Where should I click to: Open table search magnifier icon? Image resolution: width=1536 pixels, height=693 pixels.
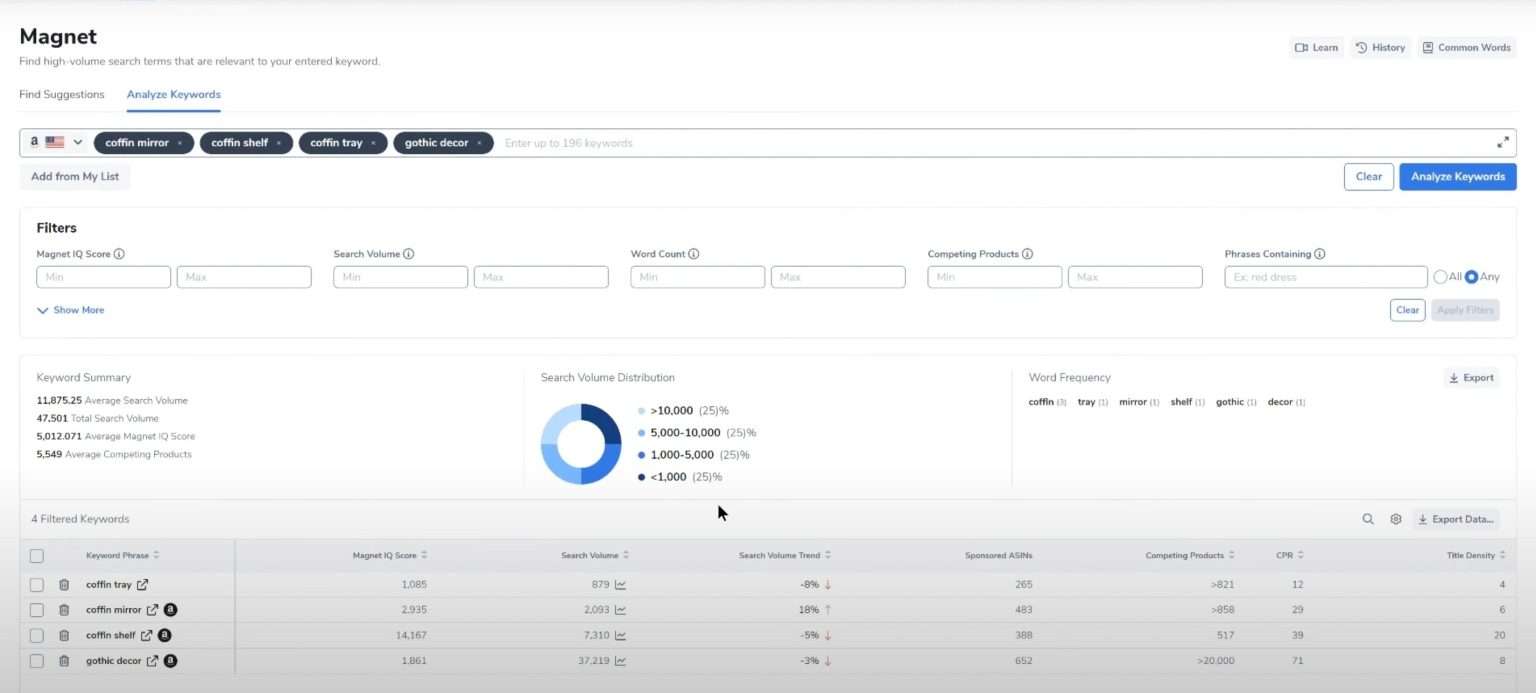pos(1368,519)
